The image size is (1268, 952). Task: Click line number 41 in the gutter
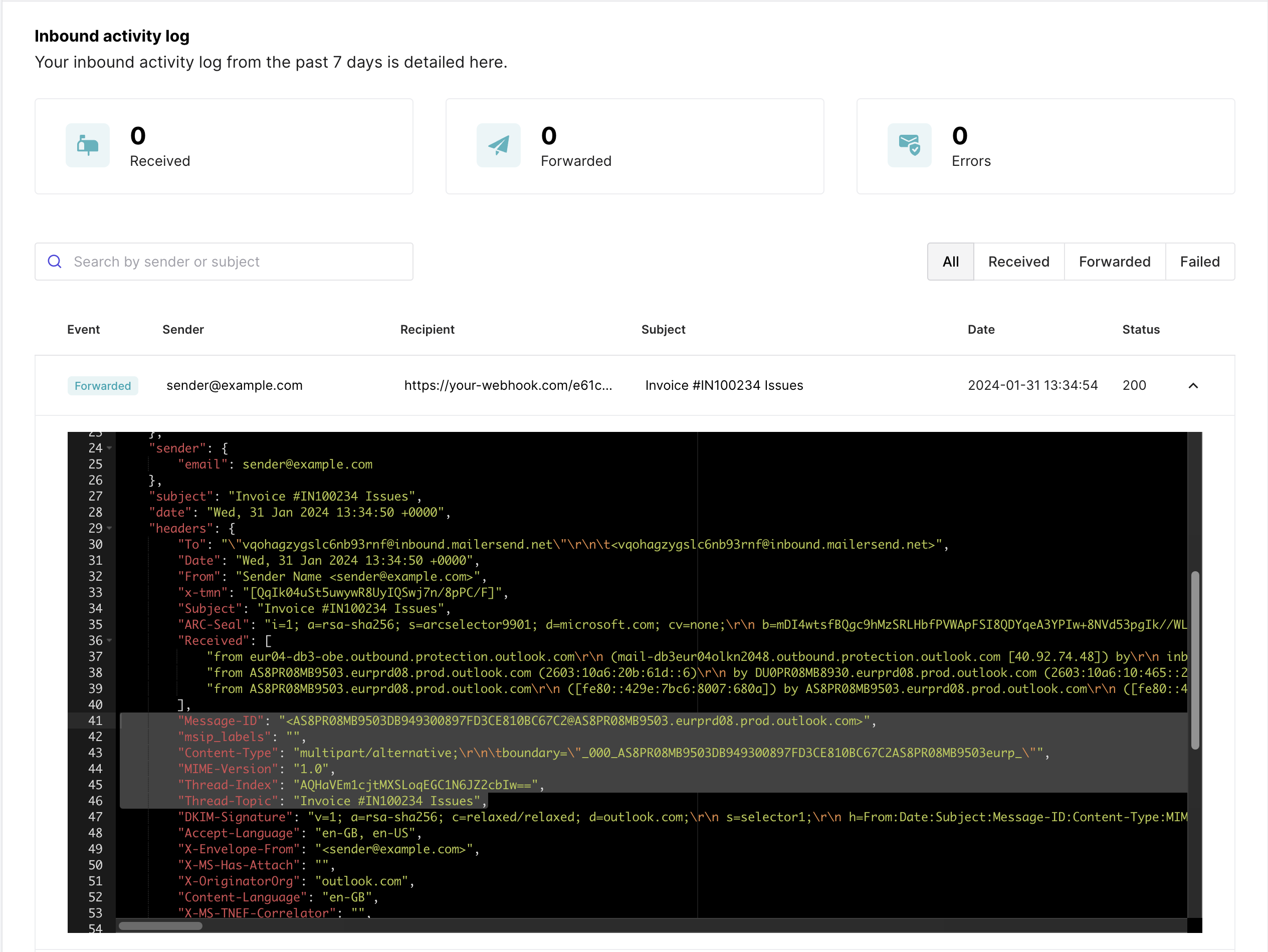[x=95, y=721]
